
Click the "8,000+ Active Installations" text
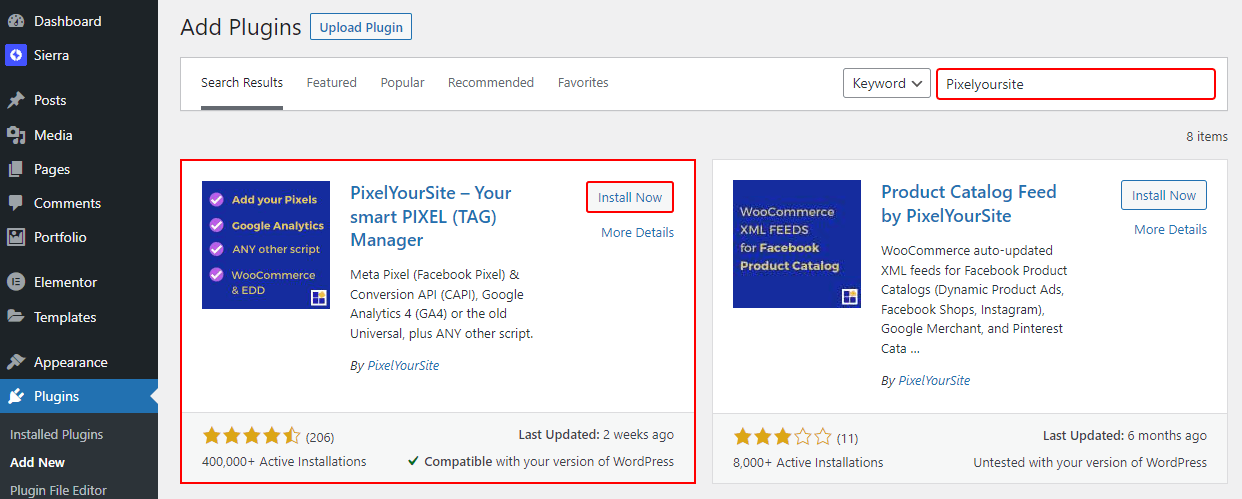[x=809, y=462]
